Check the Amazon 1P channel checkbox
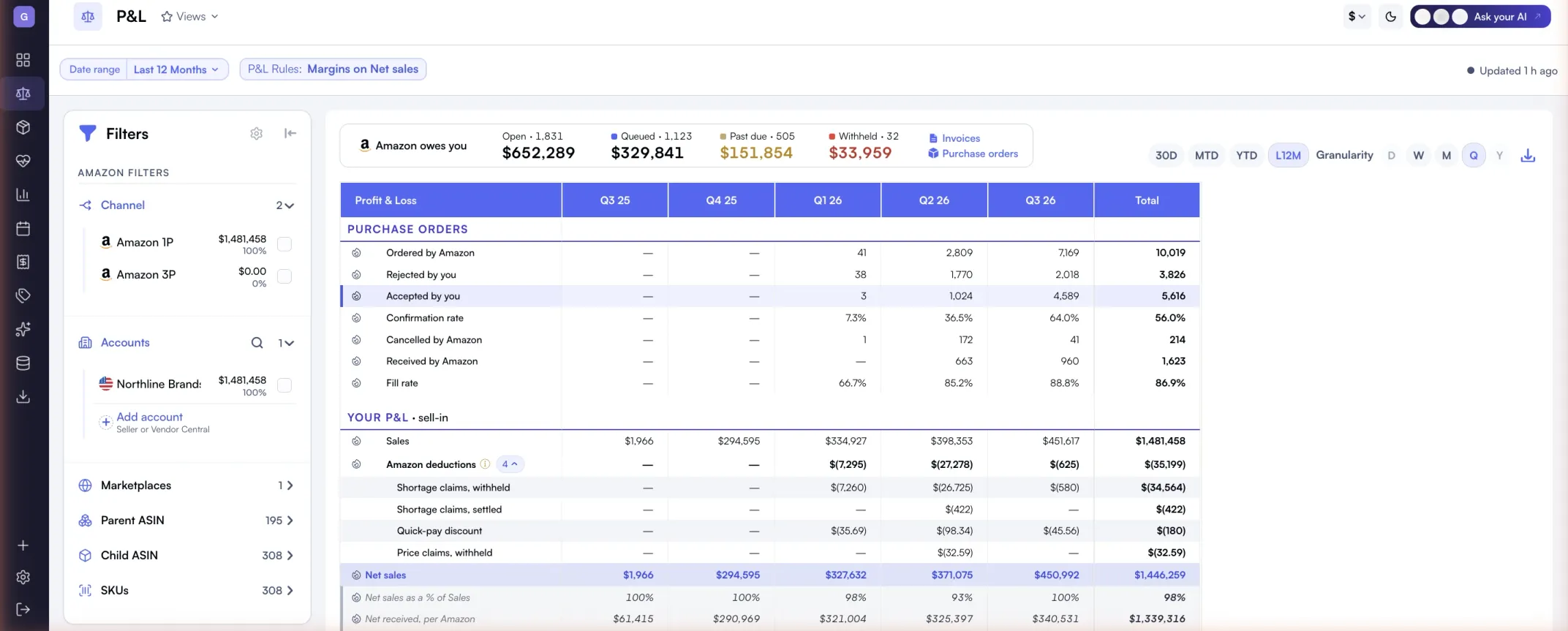 (284, 244)
